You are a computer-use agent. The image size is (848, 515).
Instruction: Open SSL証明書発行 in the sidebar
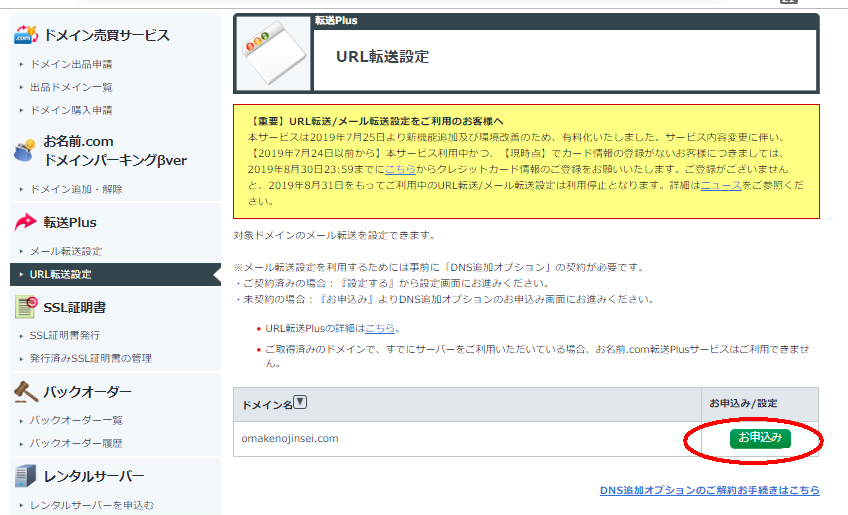click(x=65, y=335)
